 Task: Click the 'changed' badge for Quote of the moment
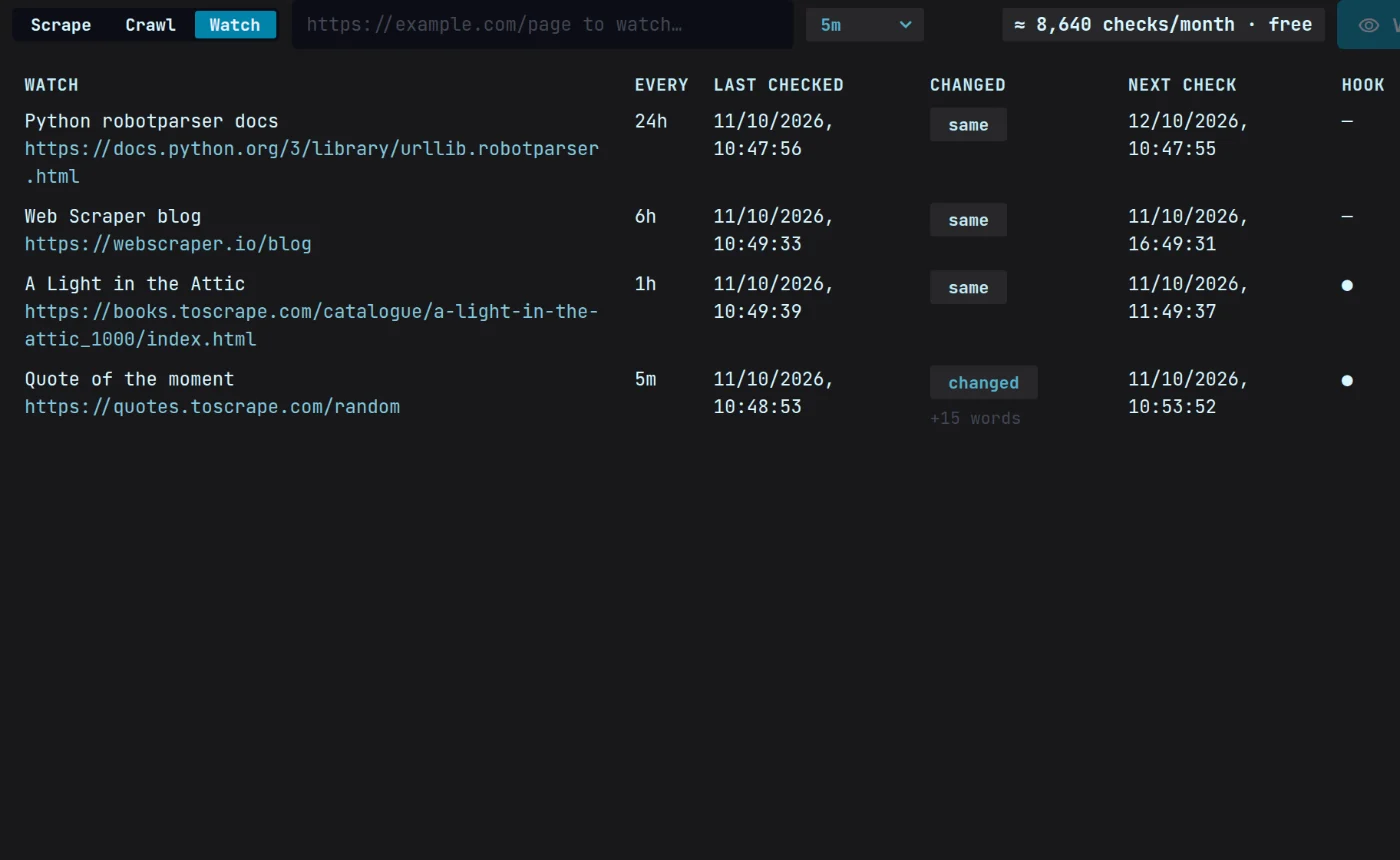[x=984, y=383]
